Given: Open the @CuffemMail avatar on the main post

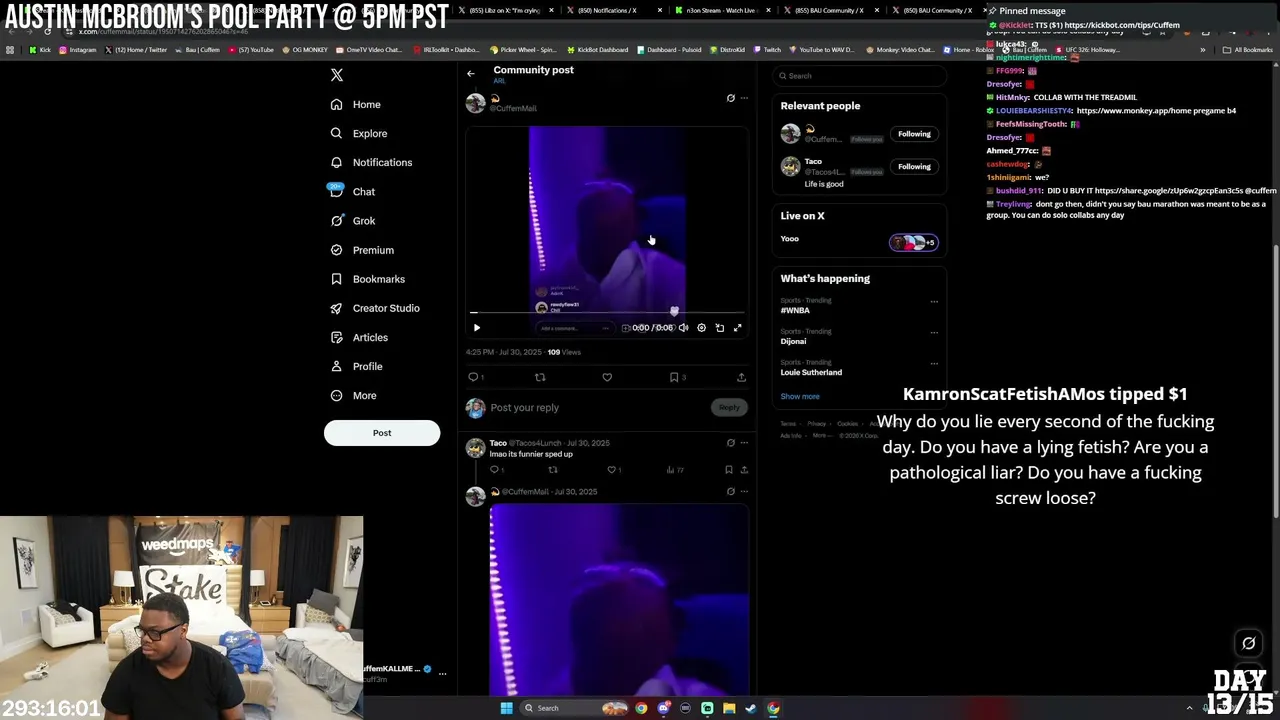Looking at the screenshot, I should pos(476,102).
